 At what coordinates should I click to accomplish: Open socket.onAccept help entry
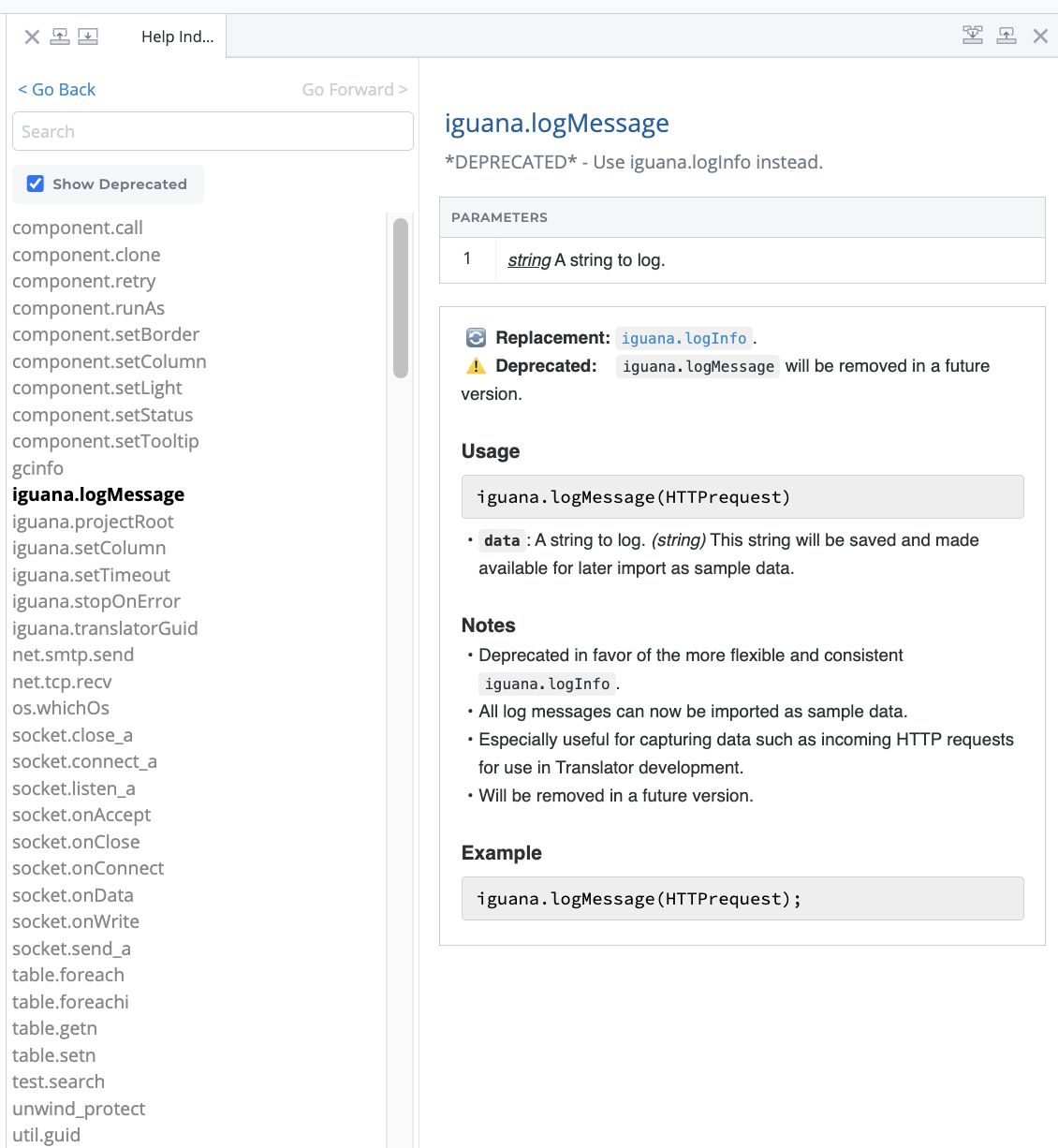[81, 815]
